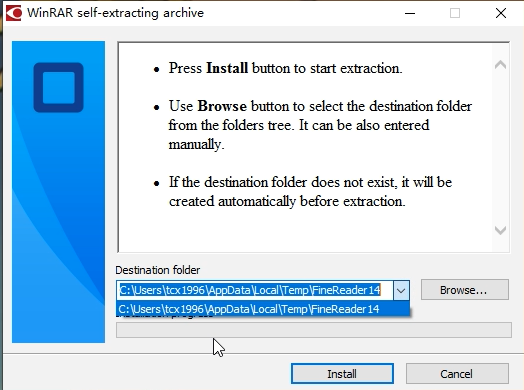Click inside the destination folder path field
This screenshot has height=390, width=524.
click(255, 290)
